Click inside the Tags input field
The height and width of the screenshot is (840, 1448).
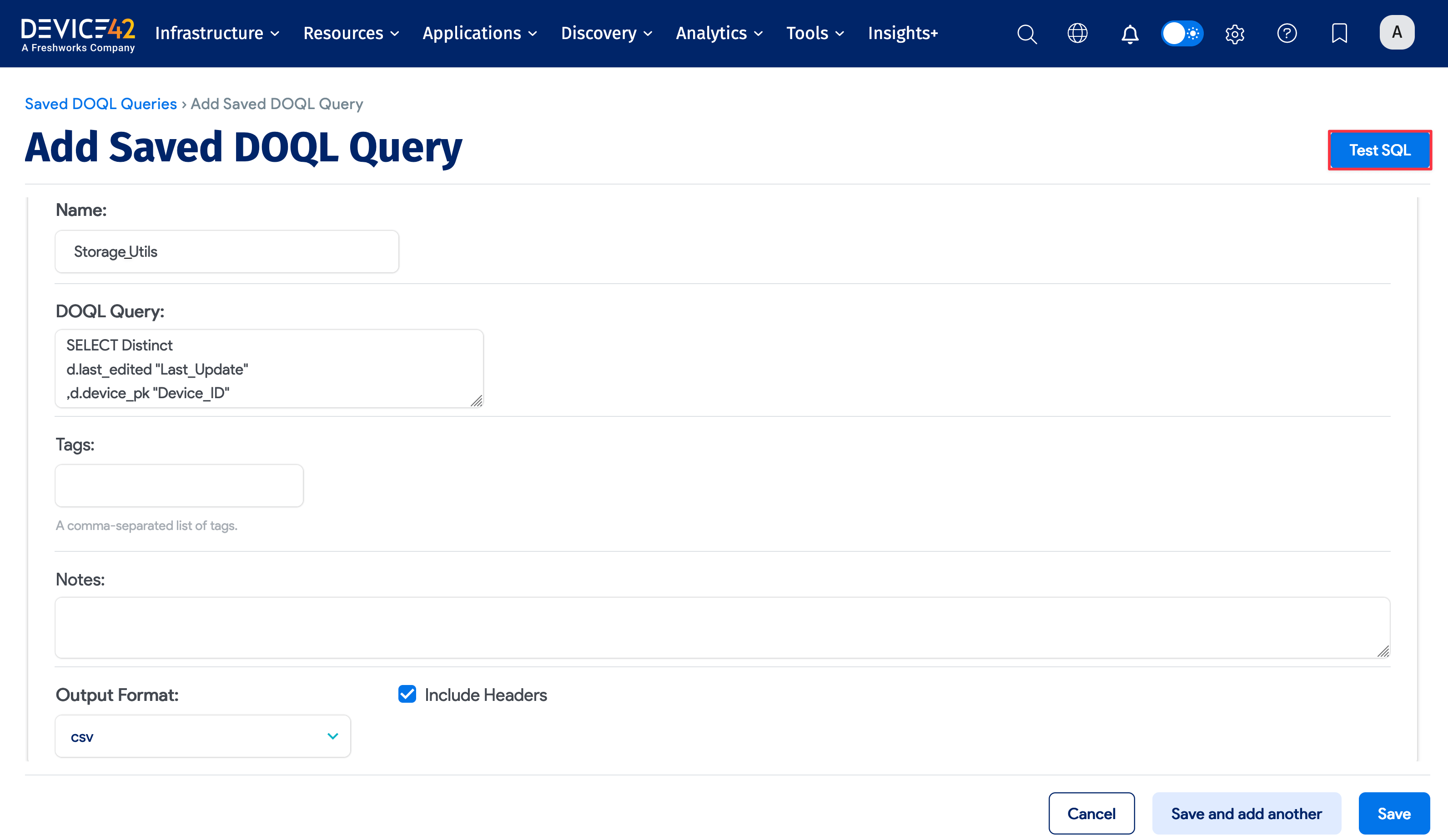[179, 485]
